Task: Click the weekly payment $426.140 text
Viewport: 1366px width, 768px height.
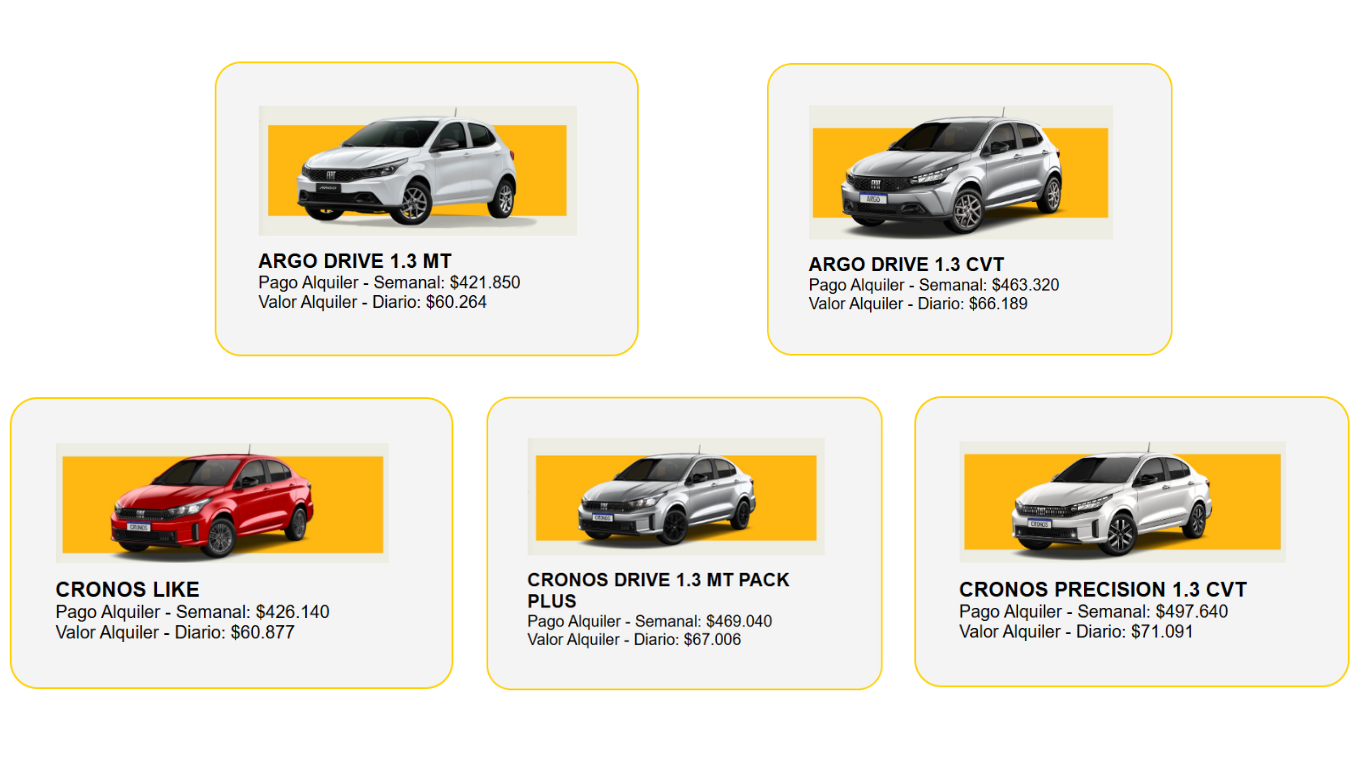Action: (x=193, y=612)
